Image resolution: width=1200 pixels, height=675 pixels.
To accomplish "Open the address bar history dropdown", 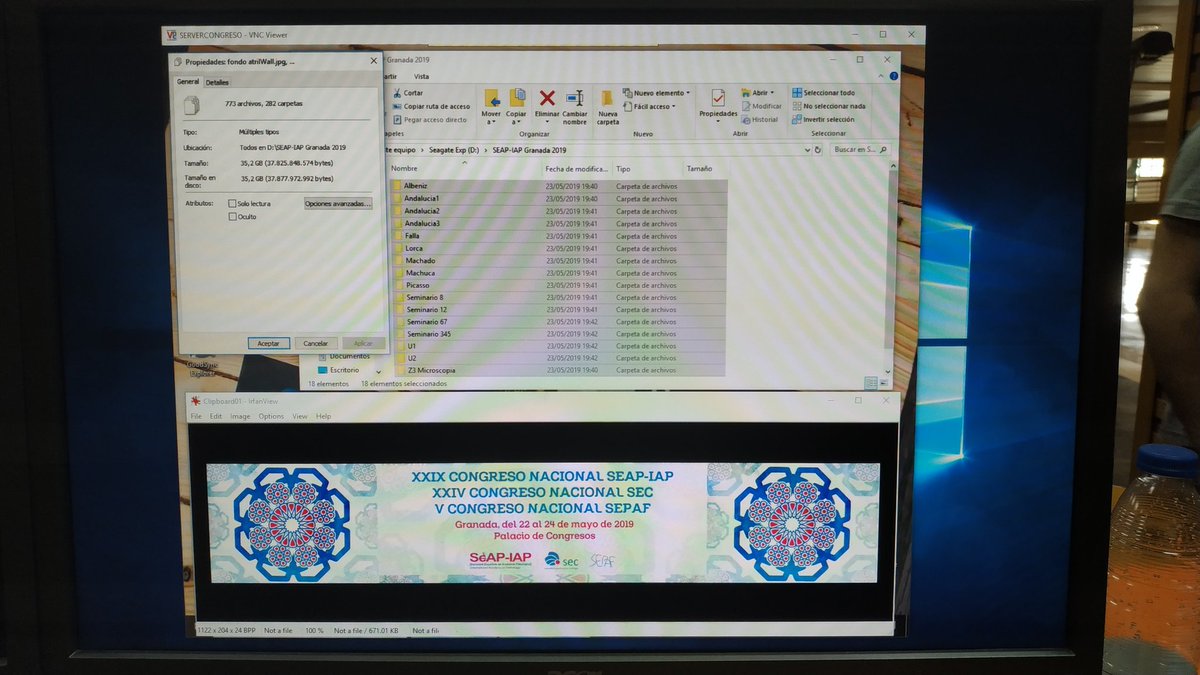I will (x=807, y=149).
